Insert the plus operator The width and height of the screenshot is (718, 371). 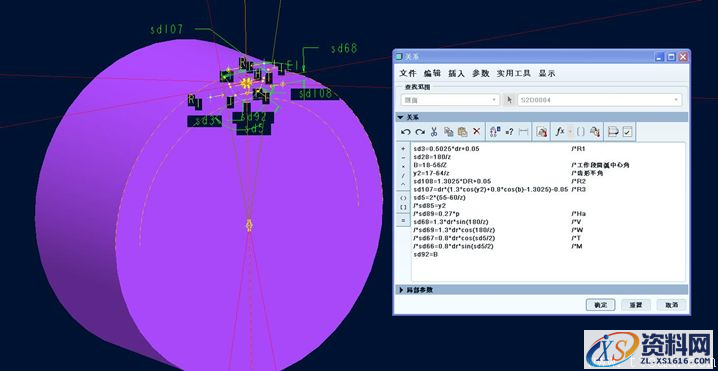point(403,149)
